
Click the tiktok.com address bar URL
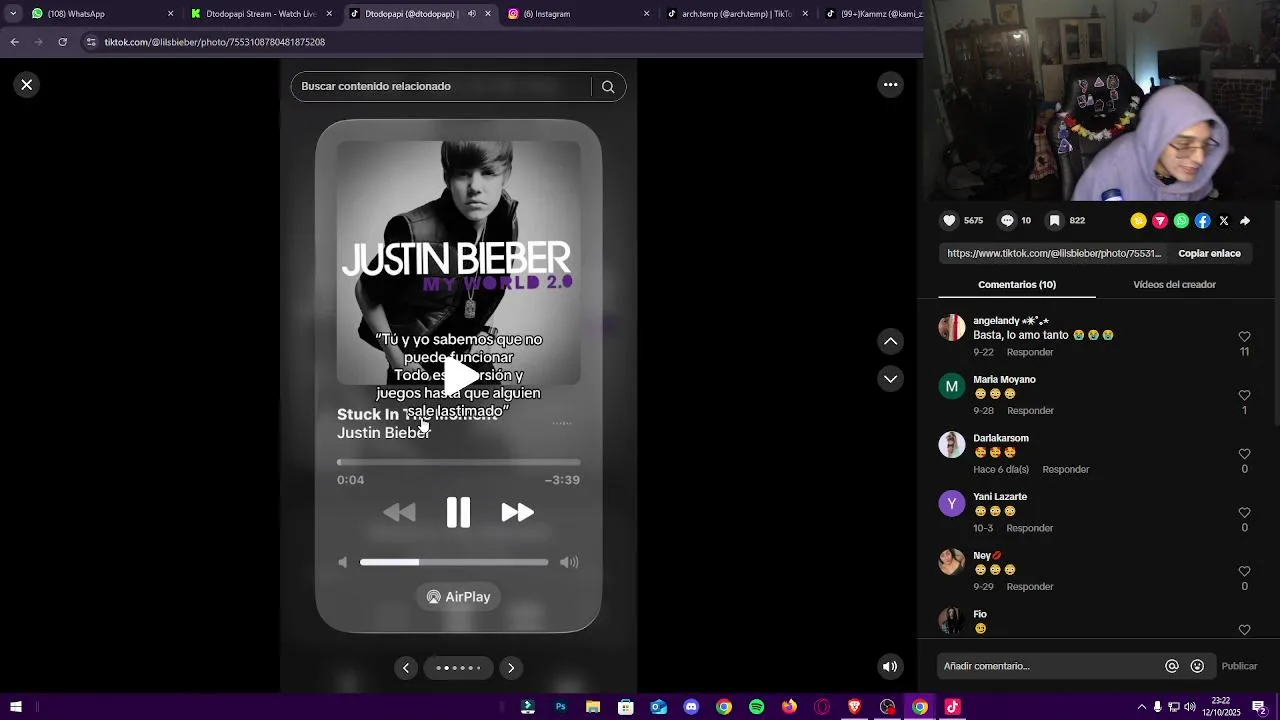pos(215,42)
